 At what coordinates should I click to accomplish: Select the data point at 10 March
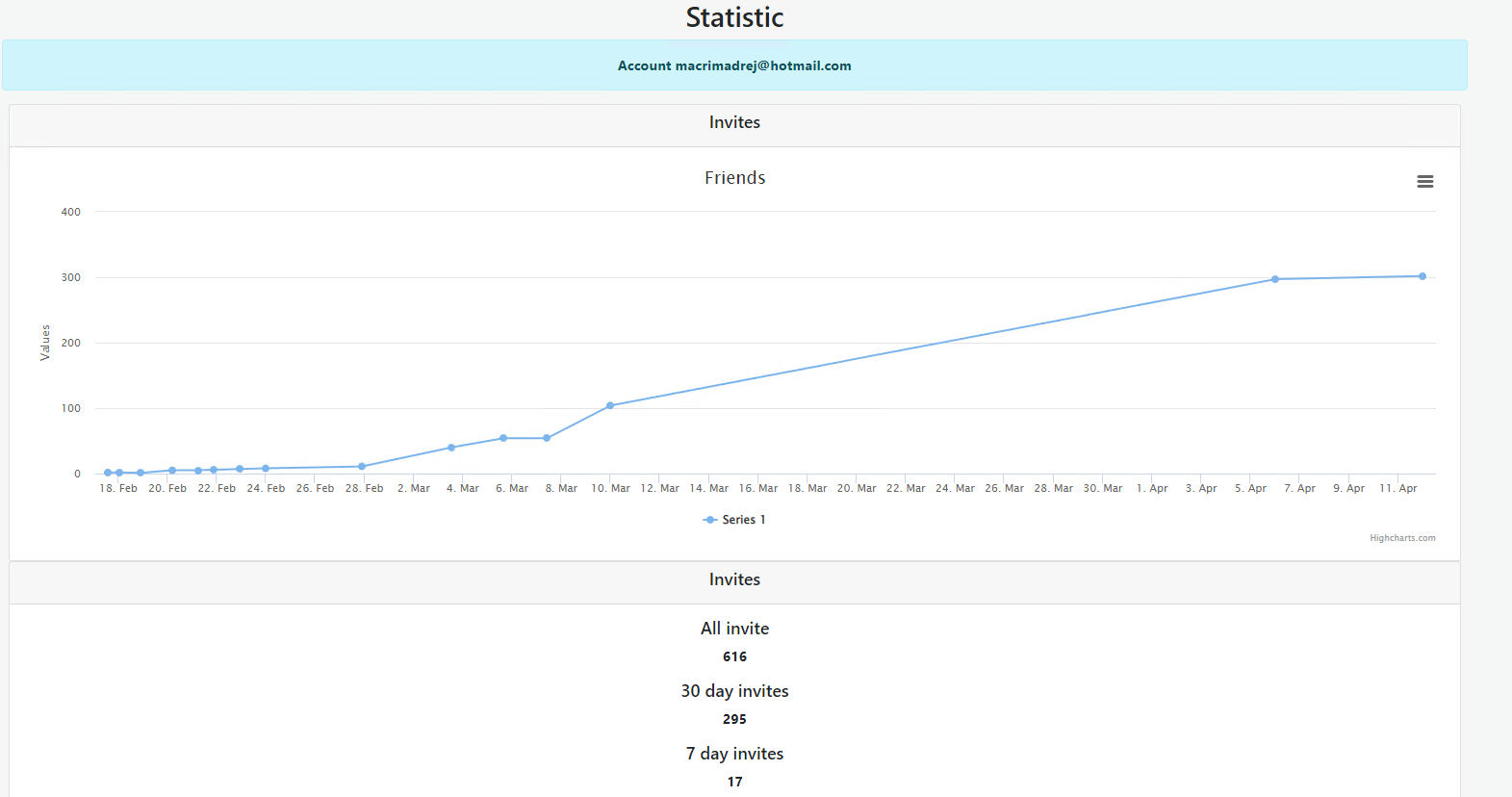(x=610, y=405)
